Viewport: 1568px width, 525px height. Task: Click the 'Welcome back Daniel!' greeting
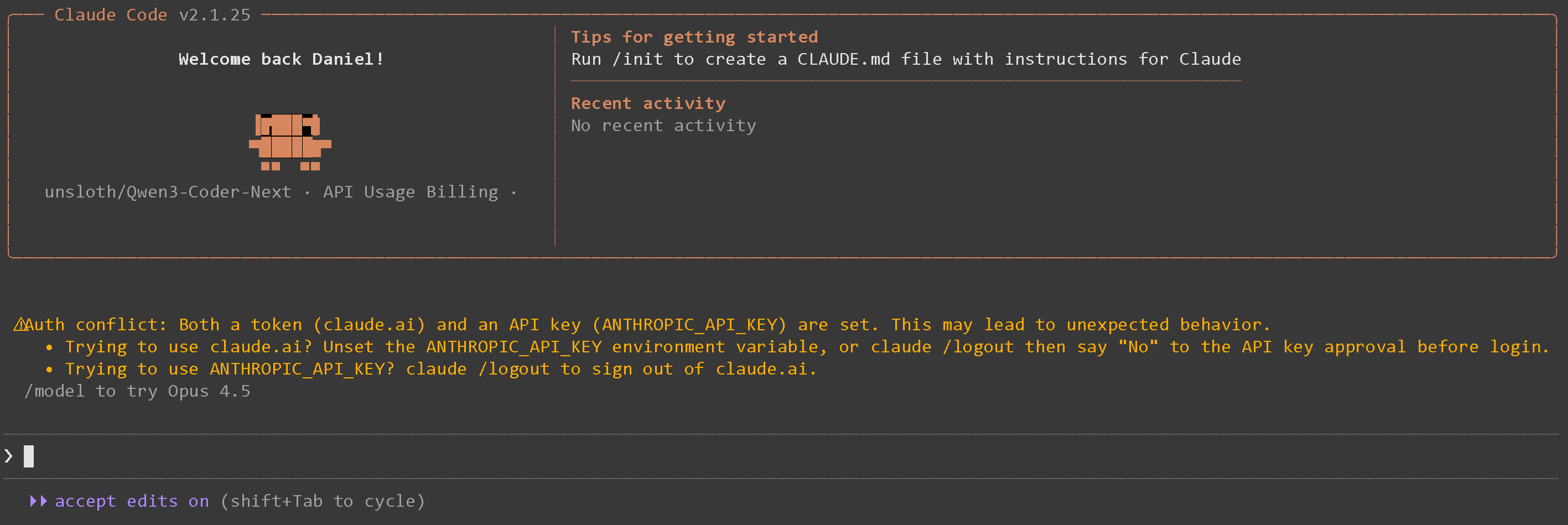click(281, 59)
